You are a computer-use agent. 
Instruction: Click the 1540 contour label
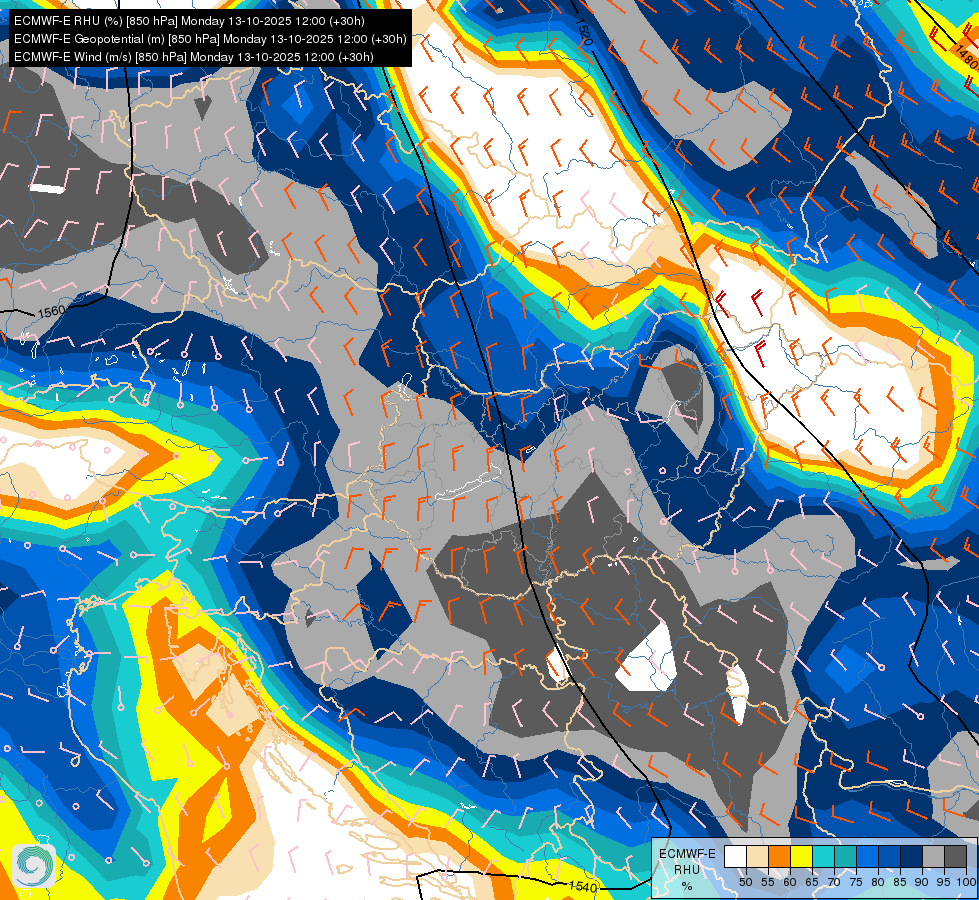583,886
